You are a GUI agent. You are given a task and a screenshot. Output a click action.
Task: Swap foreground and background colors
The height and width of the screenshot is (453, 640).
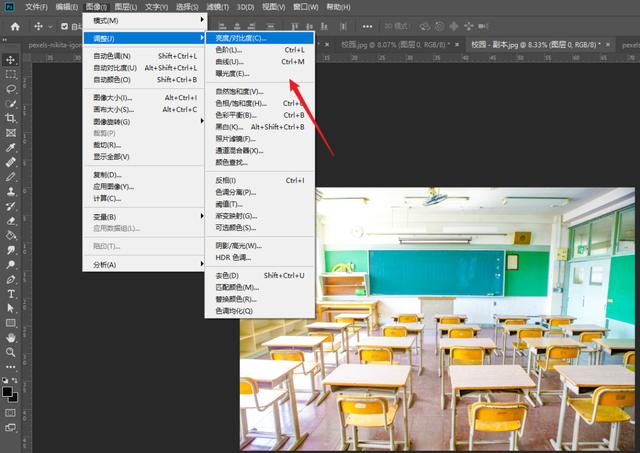[x=15, y=380]
